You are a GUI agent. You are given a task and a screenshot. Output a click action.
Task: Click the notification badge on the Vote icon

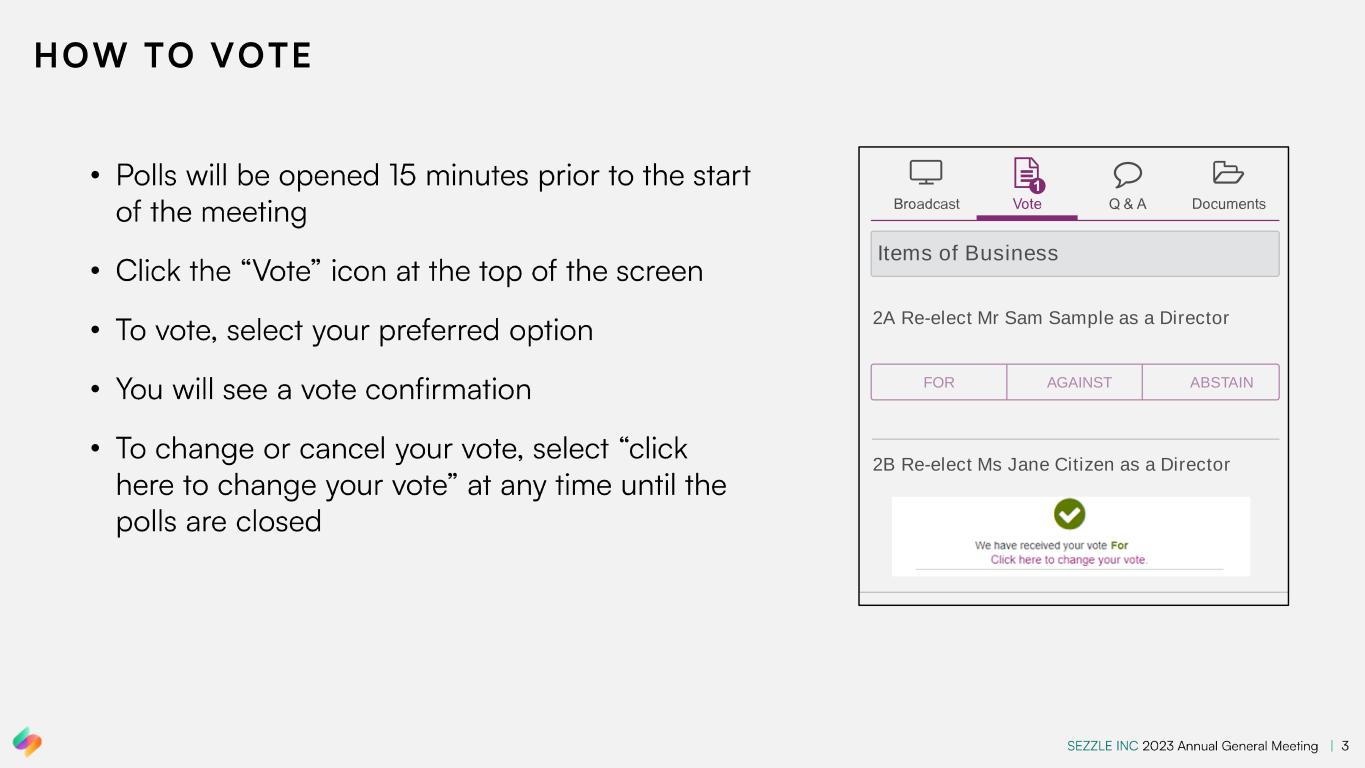pyautogui.click(x=1037, y=186)
